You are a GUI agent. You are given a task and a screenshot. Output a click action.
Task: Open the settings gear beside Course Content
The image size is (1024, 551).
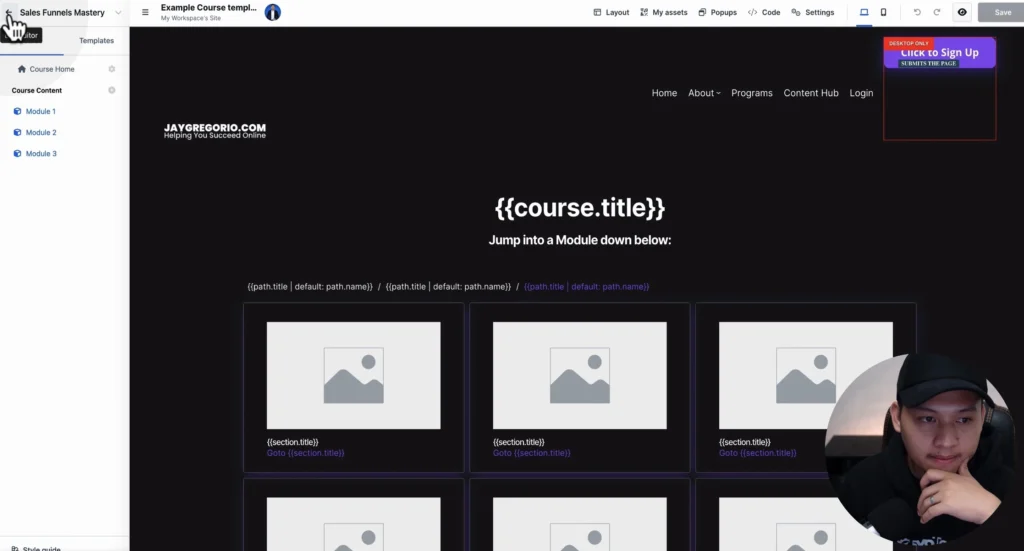112,90
